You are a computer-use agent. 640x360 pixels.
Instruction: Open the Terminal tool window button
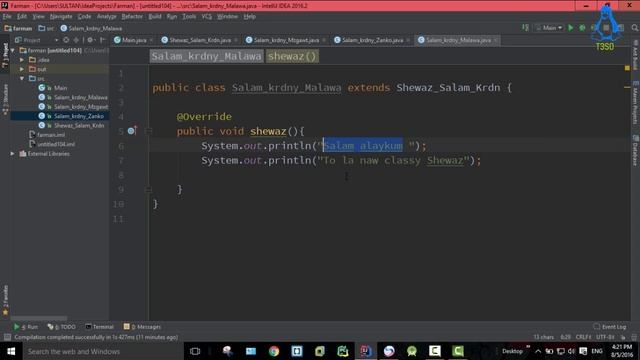click(x=100, y=327)
